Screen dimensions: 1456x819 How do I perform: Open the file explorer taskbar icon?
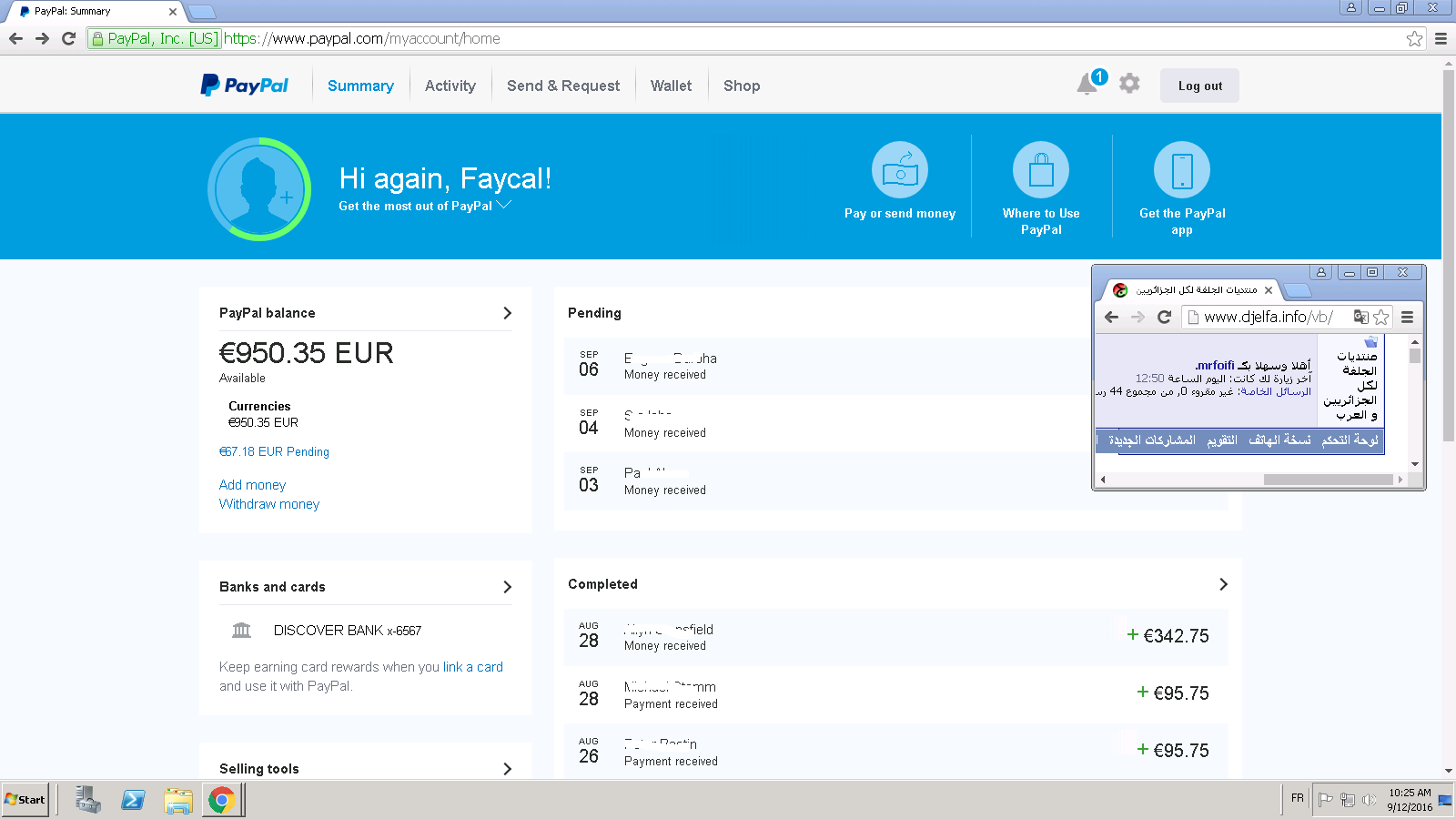(178, 800)
